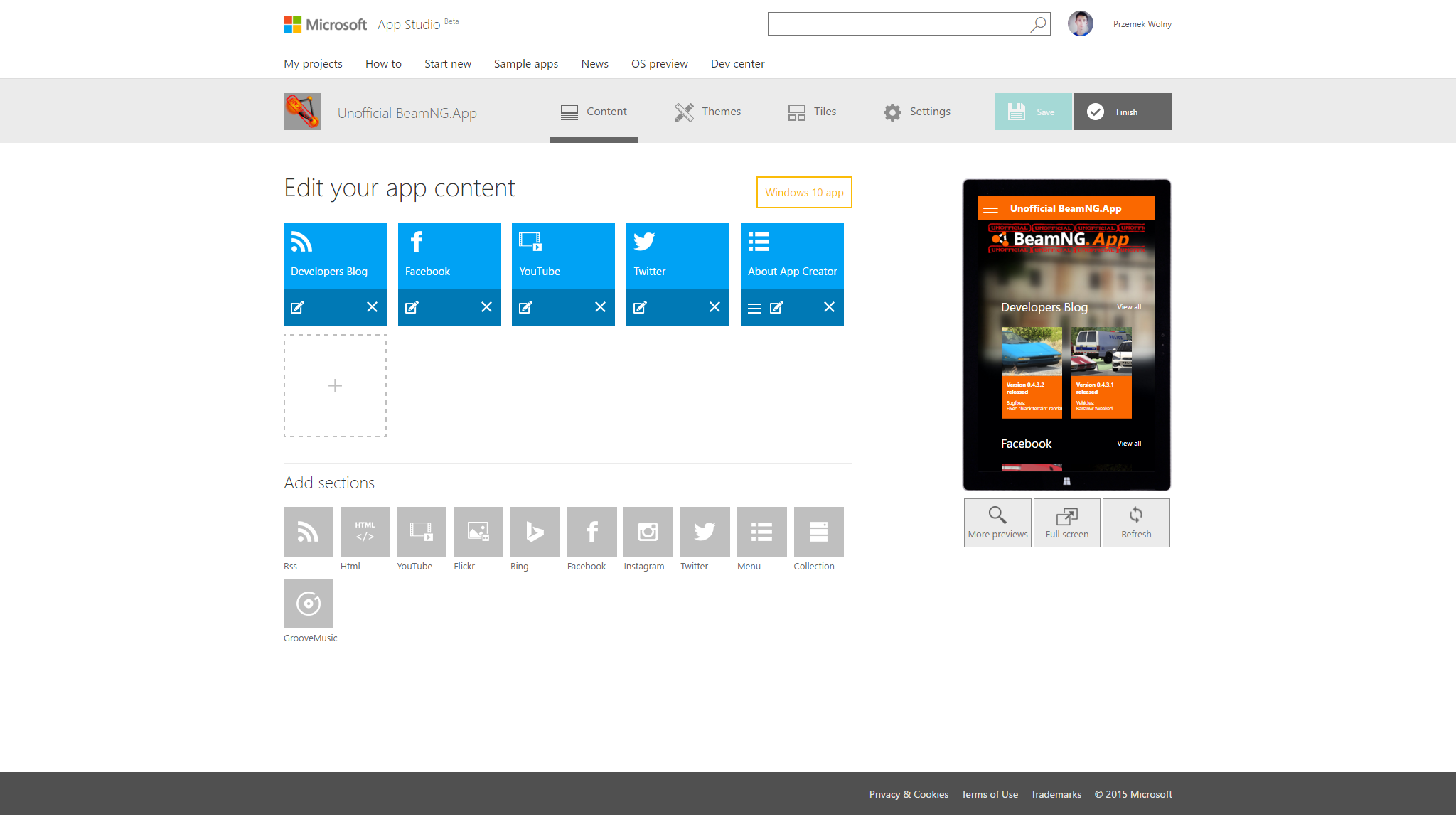The height and width of the screenshot is (819, 1456).
Task: Edit the About App Creator section
Action: (776, 307)
